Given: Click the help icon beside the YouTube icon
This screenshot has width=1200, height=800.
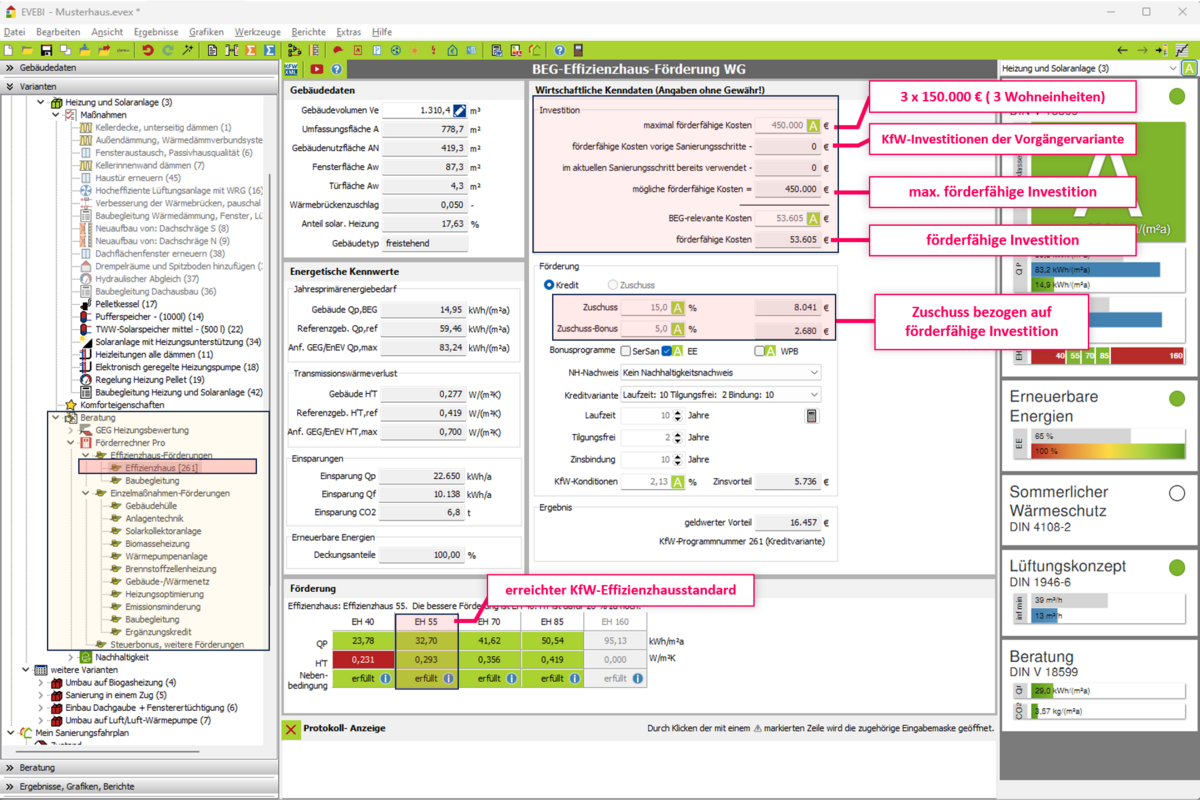Looking at the screenshot, I should [337, 69].
